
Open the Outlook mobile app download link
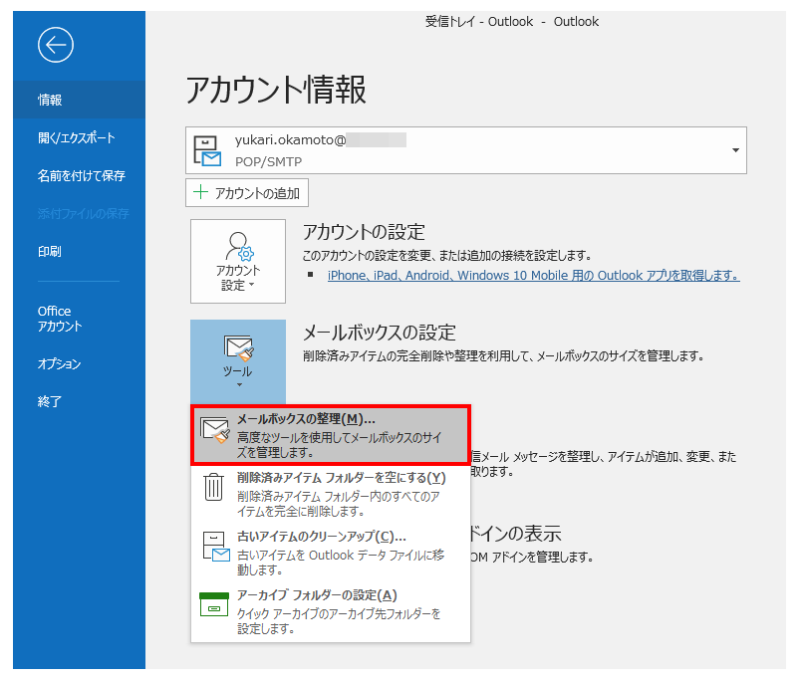tap(533, 275)
